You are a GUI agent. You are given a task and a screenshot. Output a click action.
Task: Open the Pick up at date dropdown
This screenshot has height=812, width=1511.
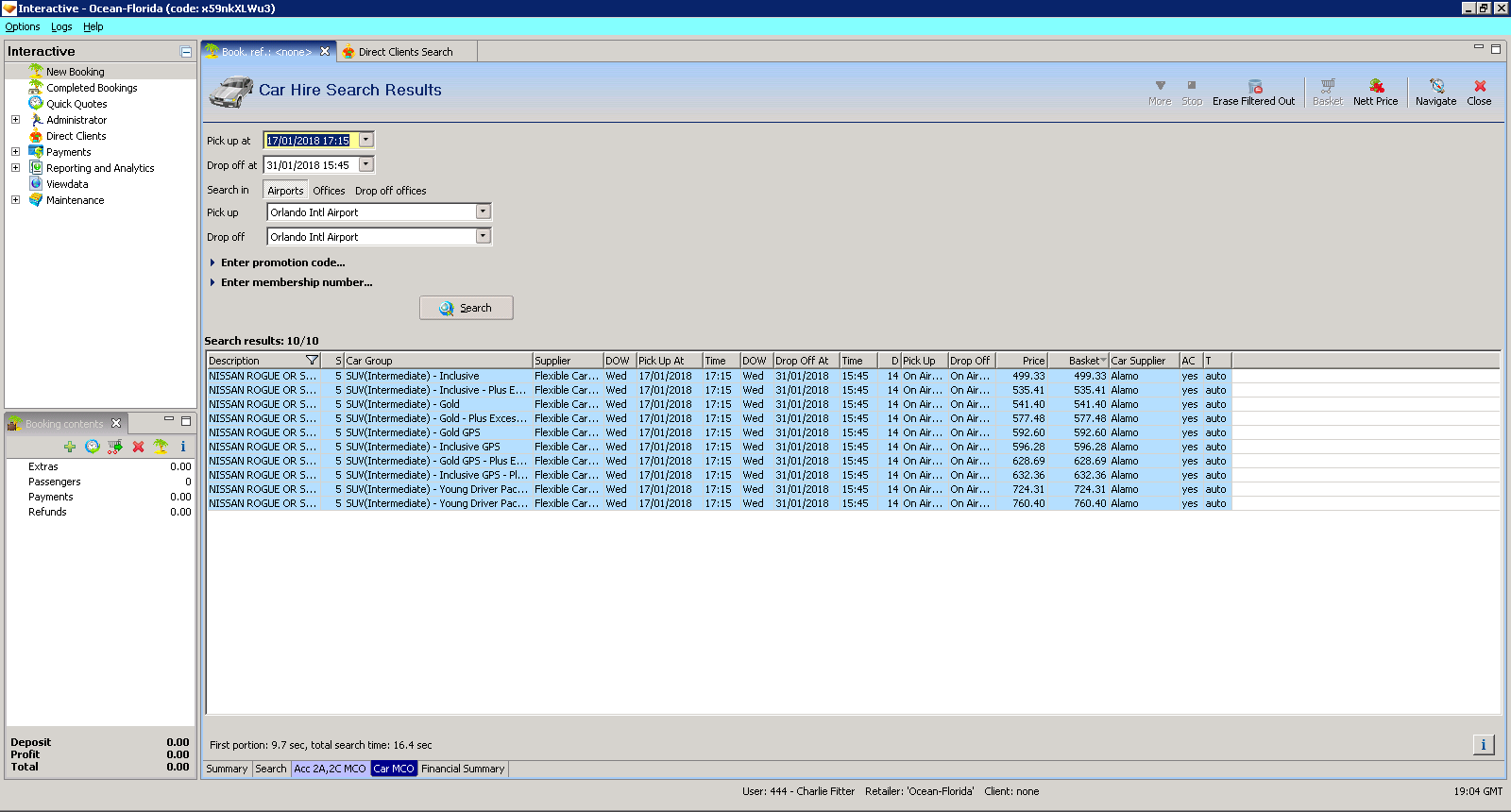(366, 140)
